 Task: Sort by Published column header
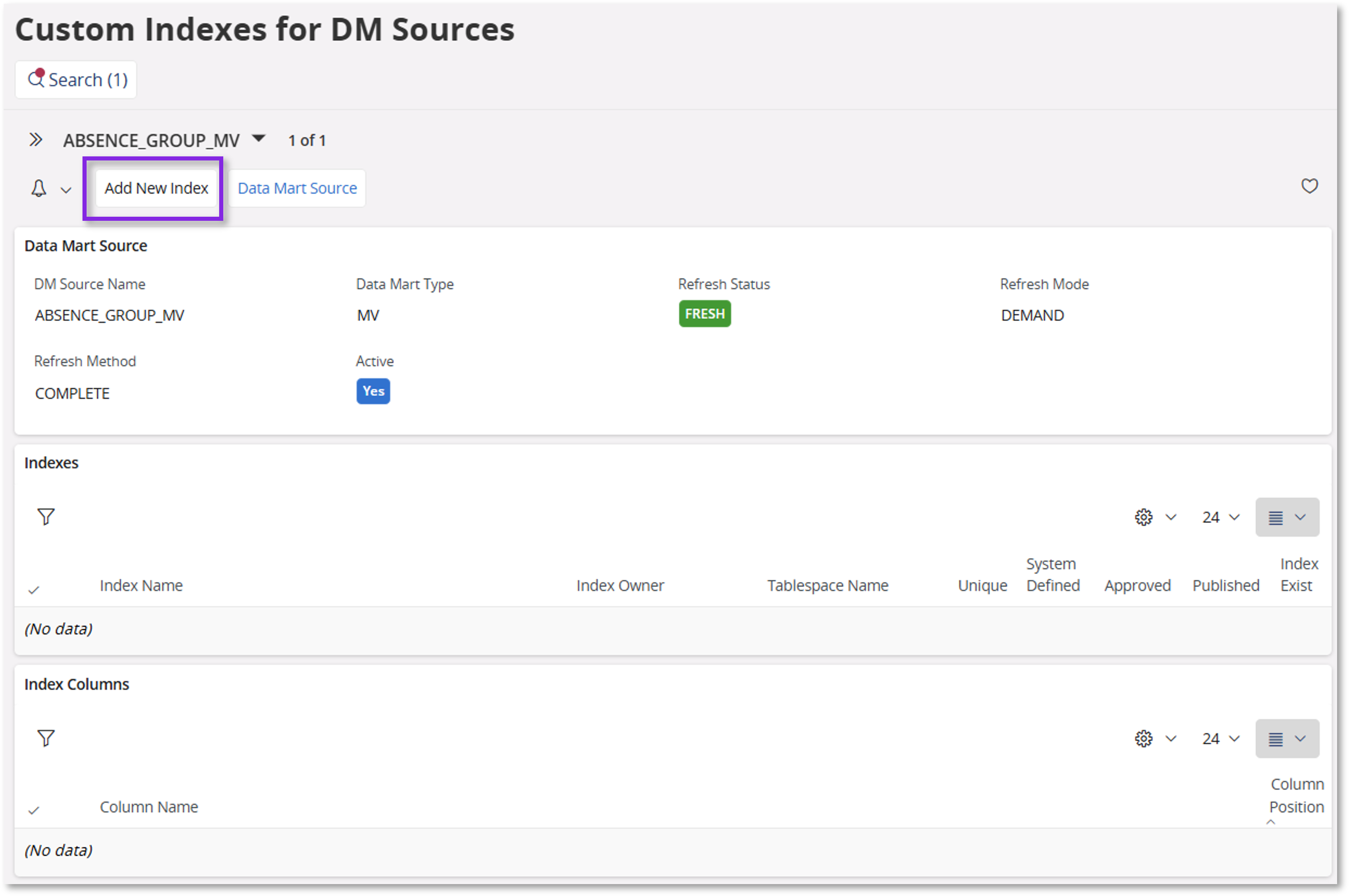tap(1225, 585)
